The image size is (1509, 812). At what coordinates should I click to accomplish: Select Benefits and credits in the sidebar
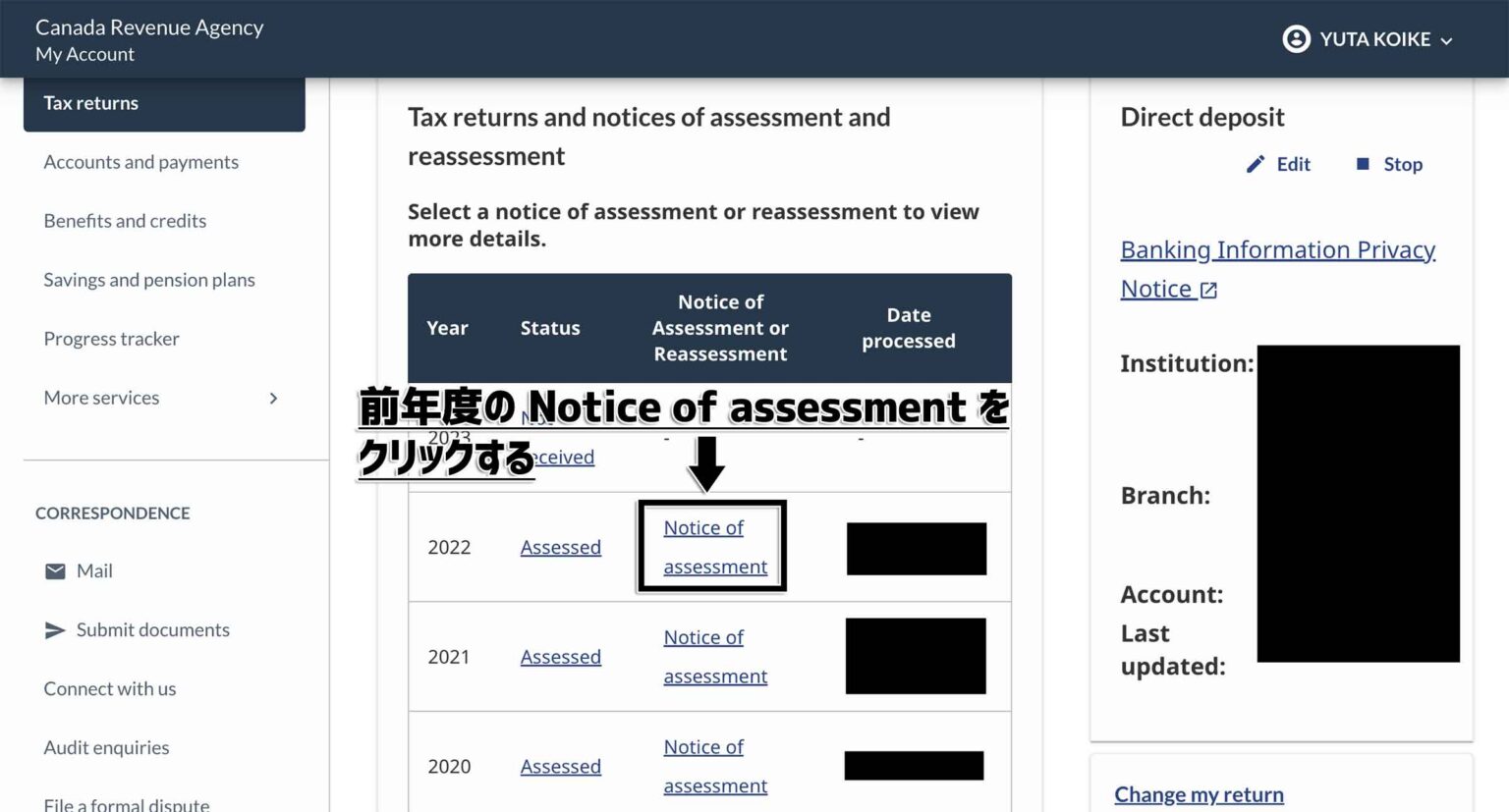pos(125,221)
